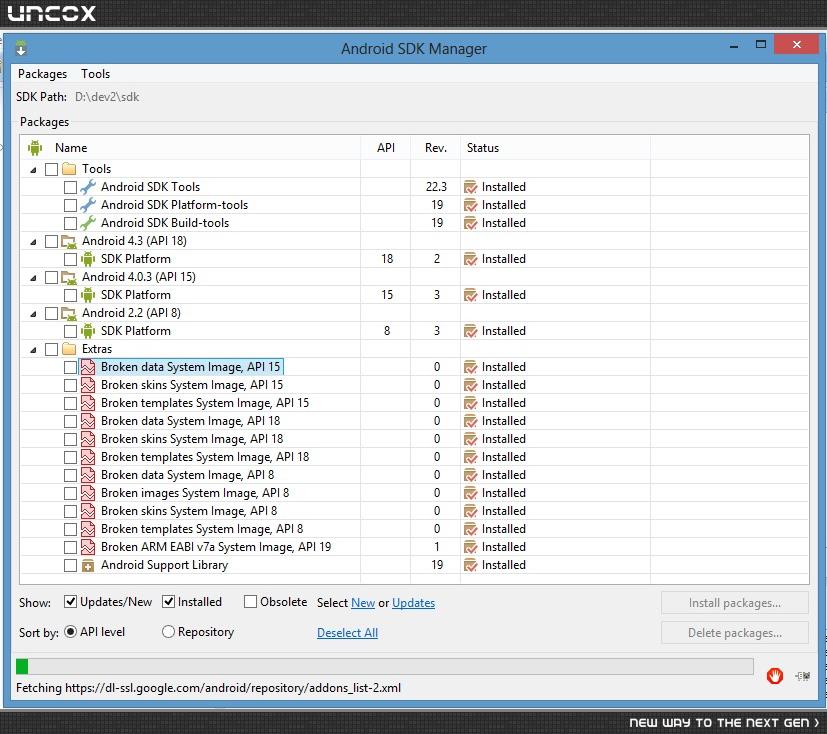Click the API 15 SDK Platform android icon
Screen dimensions: 827x734
point(88,295)
